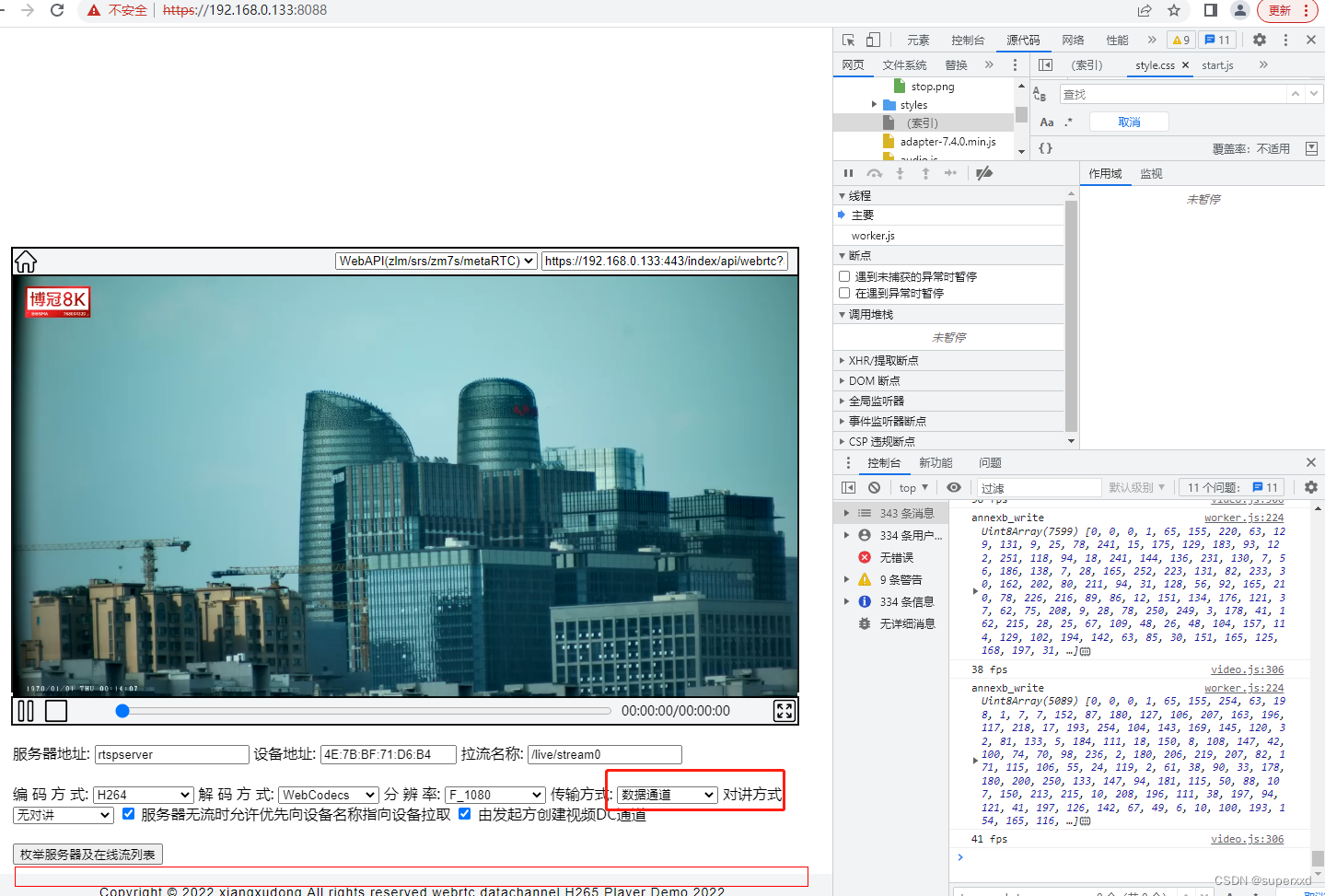
Task: Toggle the match case Aa option
Action: [x=1047, y=122]
